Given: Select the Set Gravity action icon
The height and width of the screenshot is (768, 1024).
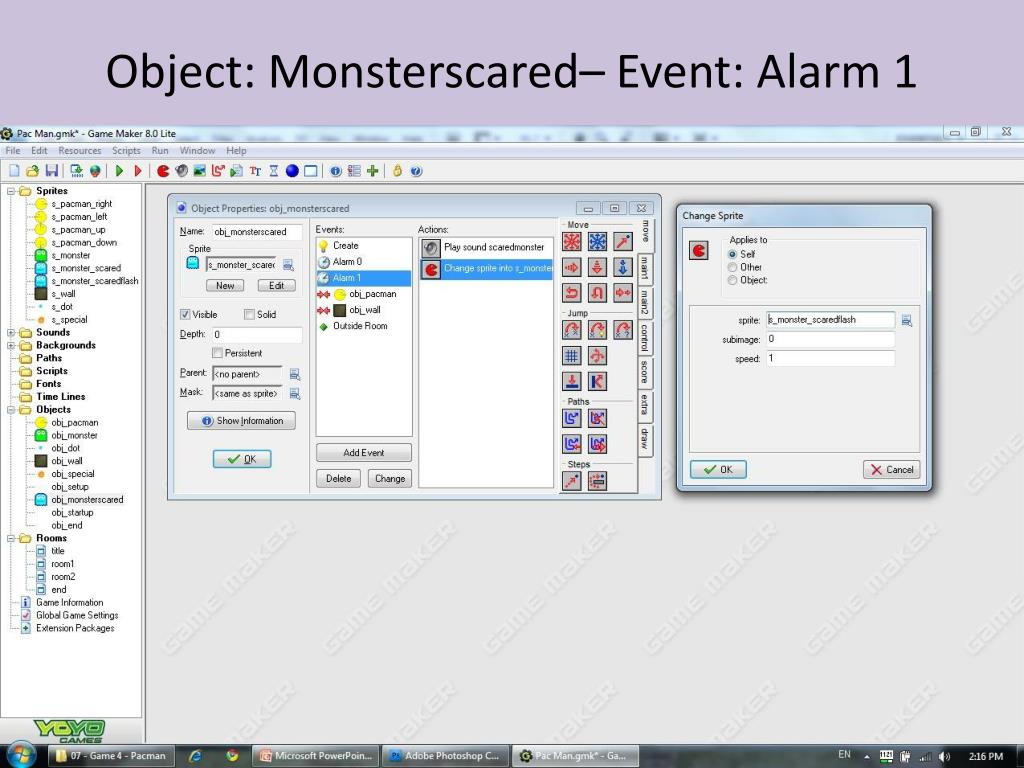Looking at the screenshot, I should tap(622, 267).
